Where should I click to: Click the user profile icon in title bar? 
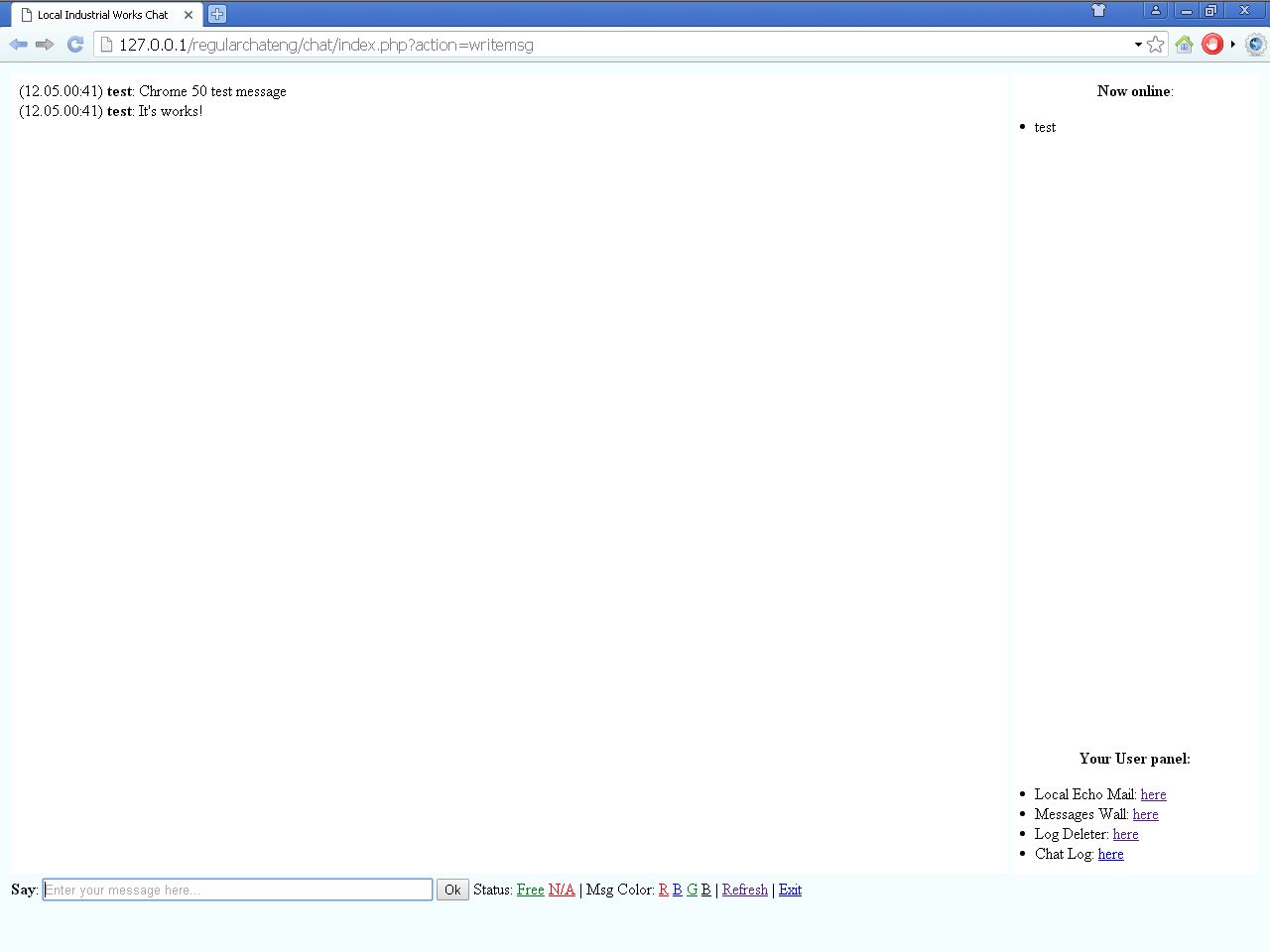click(x=1155, y=11)
